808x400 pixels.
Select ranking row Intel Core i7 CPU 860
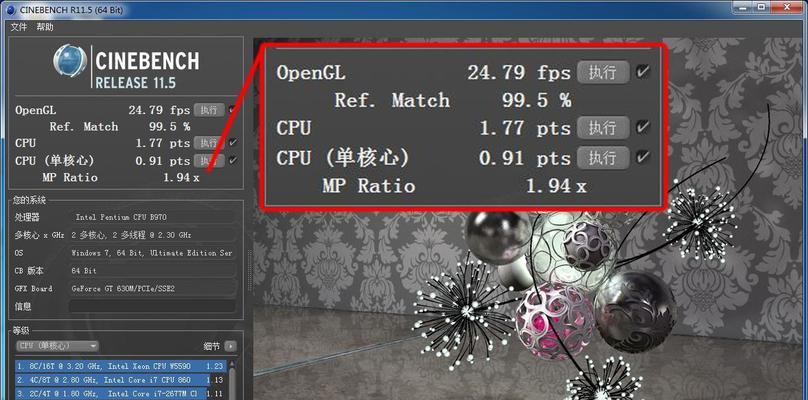(x=121, y=380)
